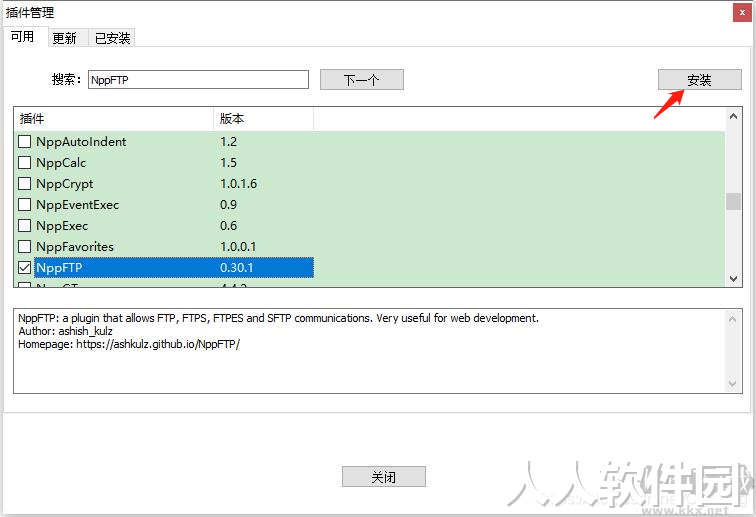
Task: Click version 1.0.1.6 of NppCrypt
Action: [x=239, y=184]
